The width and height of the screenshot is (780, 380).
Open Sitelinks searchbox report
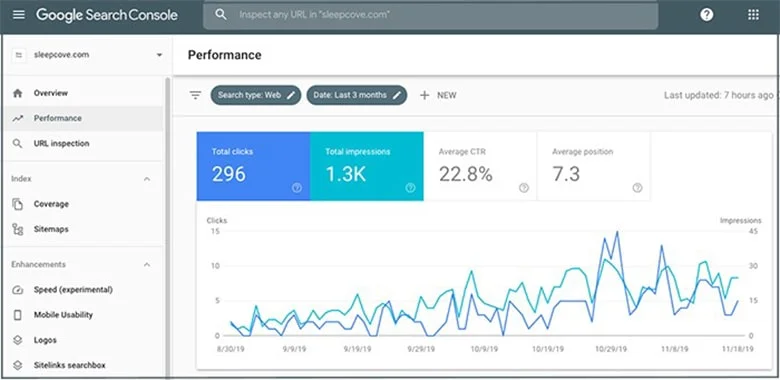click(x=83, y=366)
